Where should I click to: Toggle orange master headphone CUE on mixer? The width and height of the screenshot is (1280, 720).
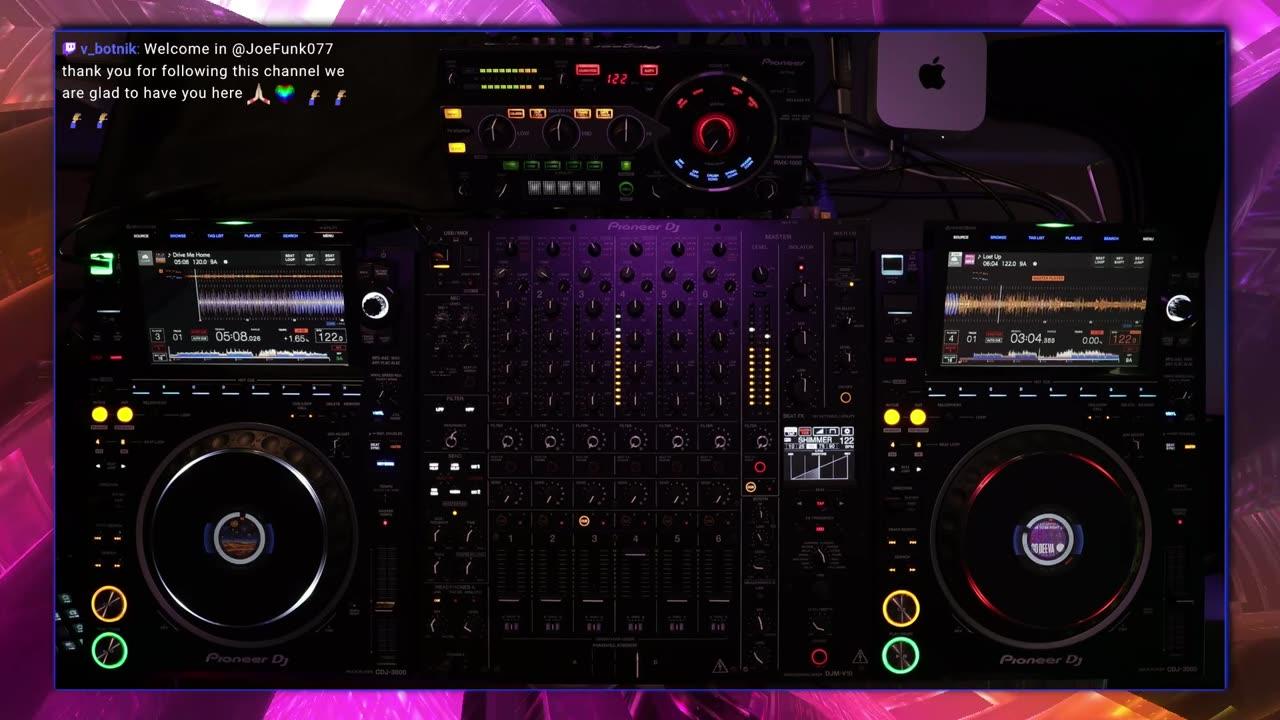(x=751, y=486)
